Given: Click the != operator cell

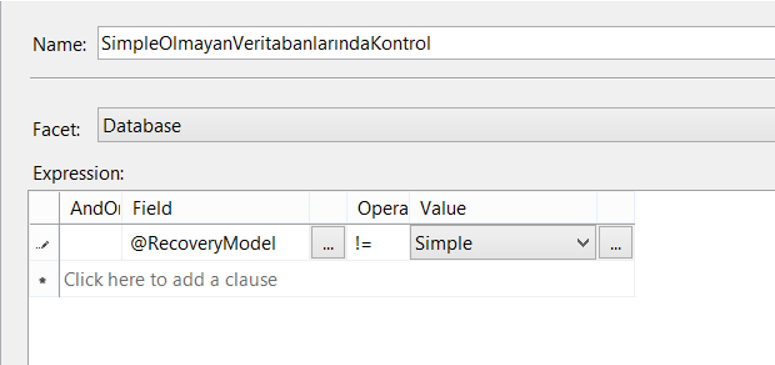Looking at the screenshot, I should pos(378,243).
